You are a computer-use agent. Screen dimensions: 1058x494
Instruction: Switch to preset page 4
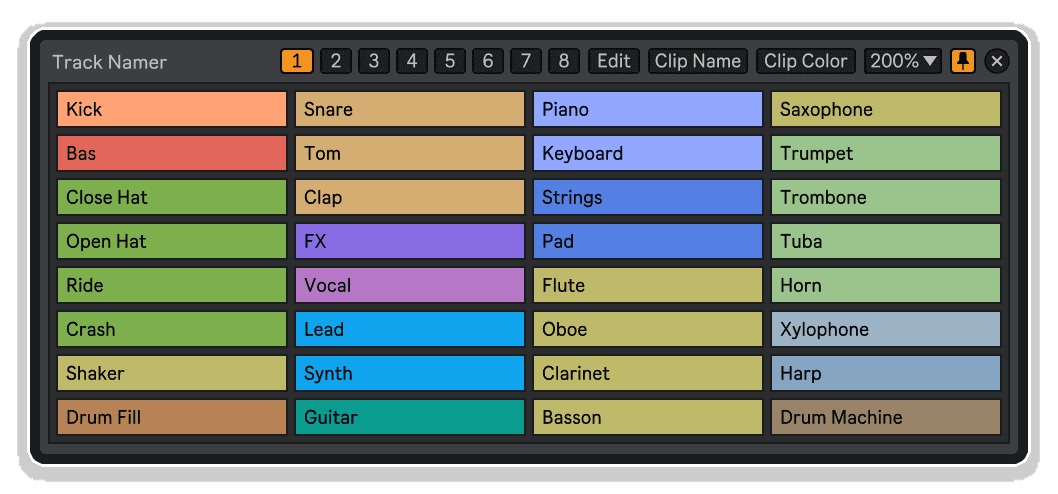[412, 61]
